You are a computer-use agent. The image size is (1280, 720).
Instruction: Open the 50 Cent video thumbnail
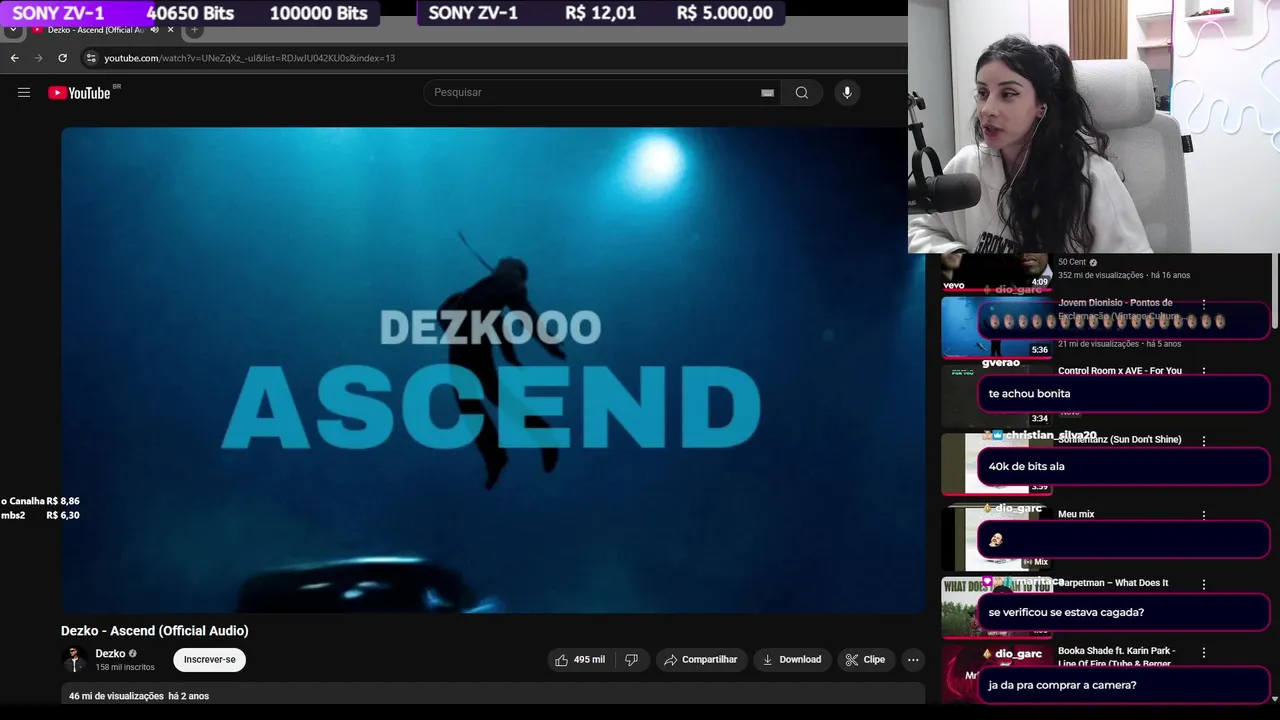pos(997,271)
